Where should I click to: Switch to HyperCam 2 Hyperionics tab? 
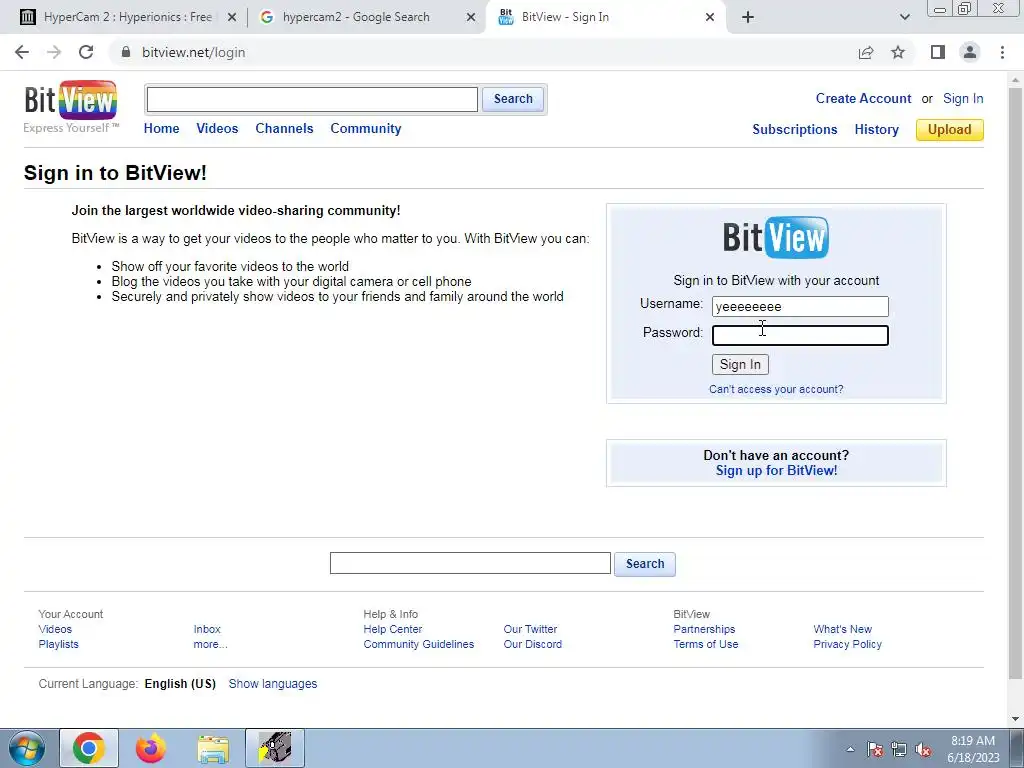pos(127,18)
